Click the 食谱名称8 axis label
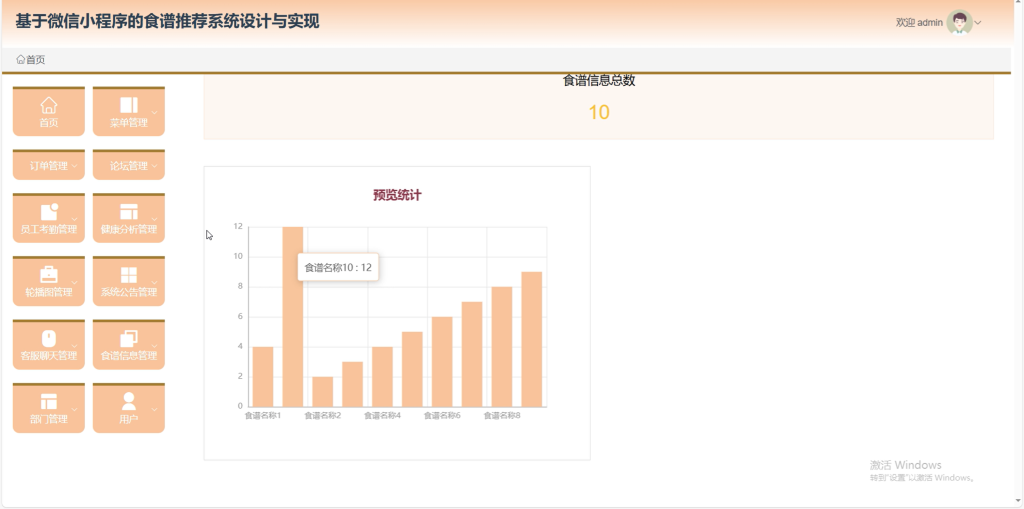 [502, 416]
